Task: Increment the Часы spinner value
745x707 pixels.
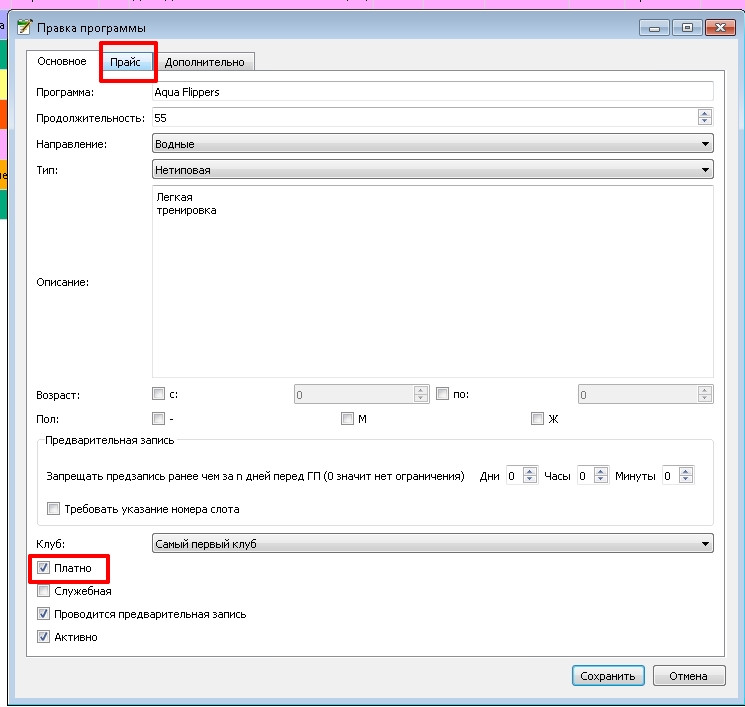Action: point(601,471)
